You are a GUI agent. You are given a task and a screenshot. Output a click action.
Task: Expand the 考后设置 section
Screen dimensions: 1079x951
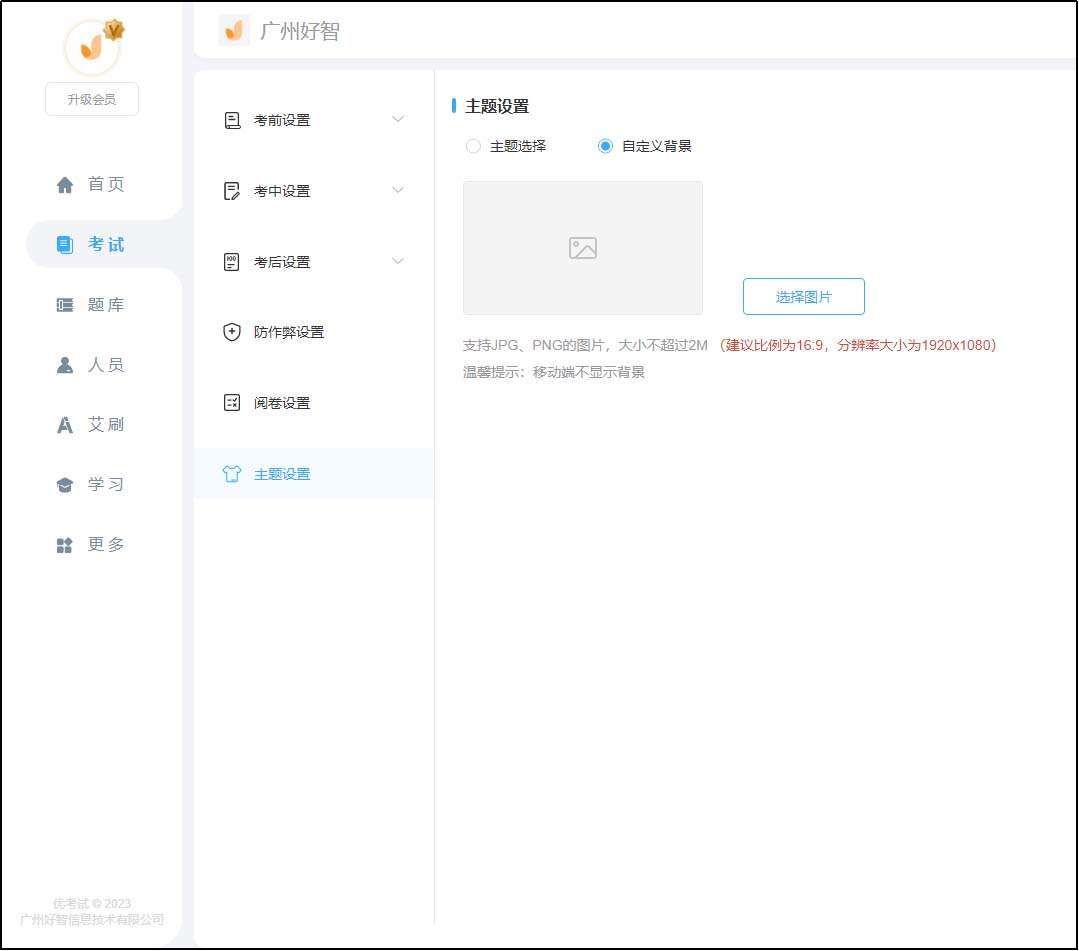284,261
